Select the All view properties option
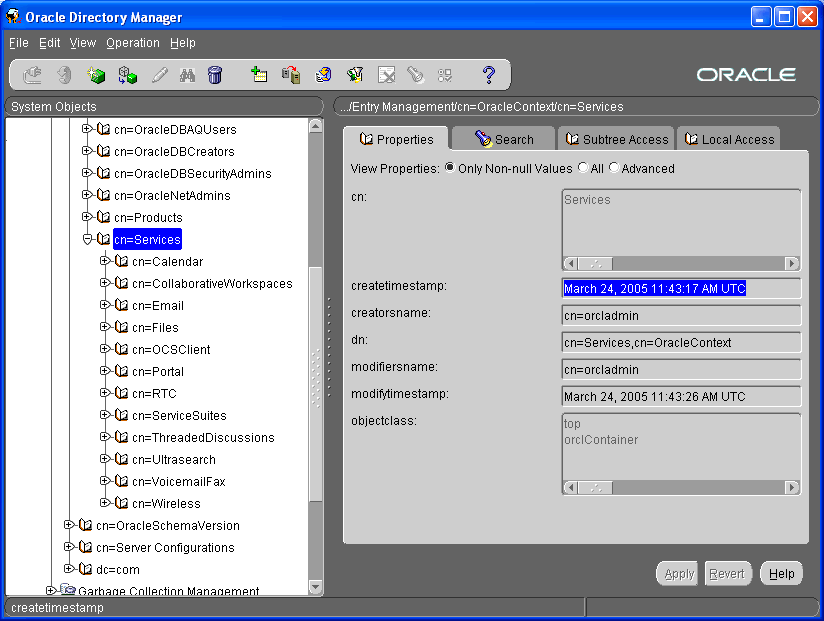Screen dimensions: 824x621 [583, 168]
